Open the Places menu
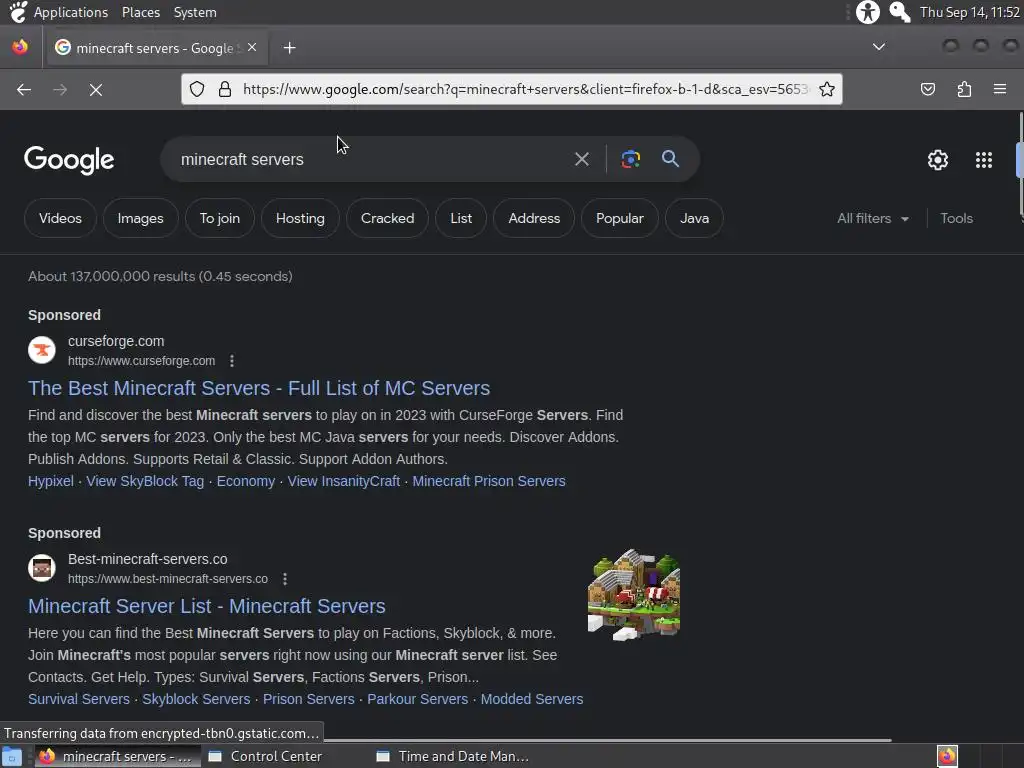This screenshot has width=1024, height=768. tap(140, 12)
